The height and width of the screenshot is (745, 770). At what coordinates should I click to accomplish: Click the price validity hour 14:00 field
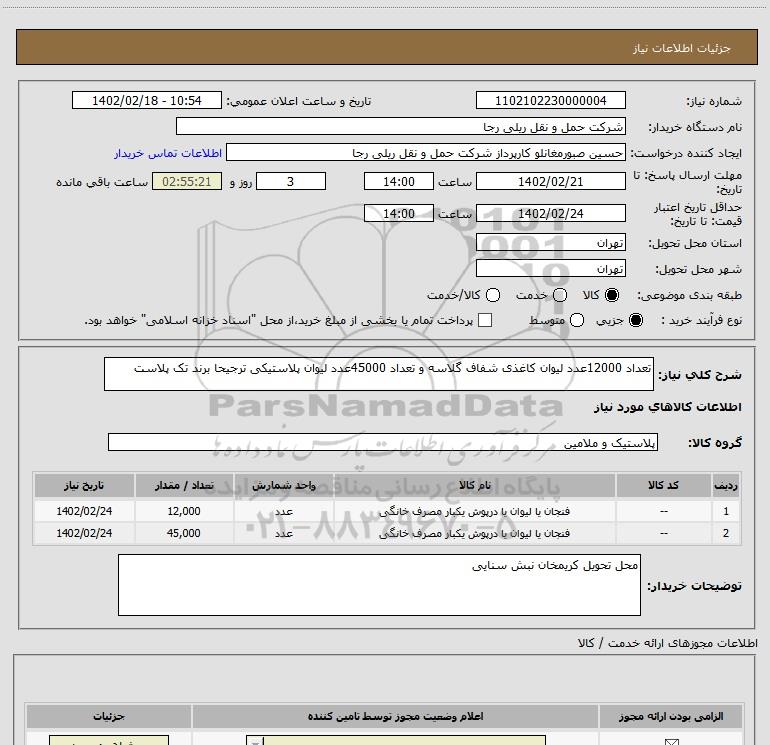click(399, 214)
